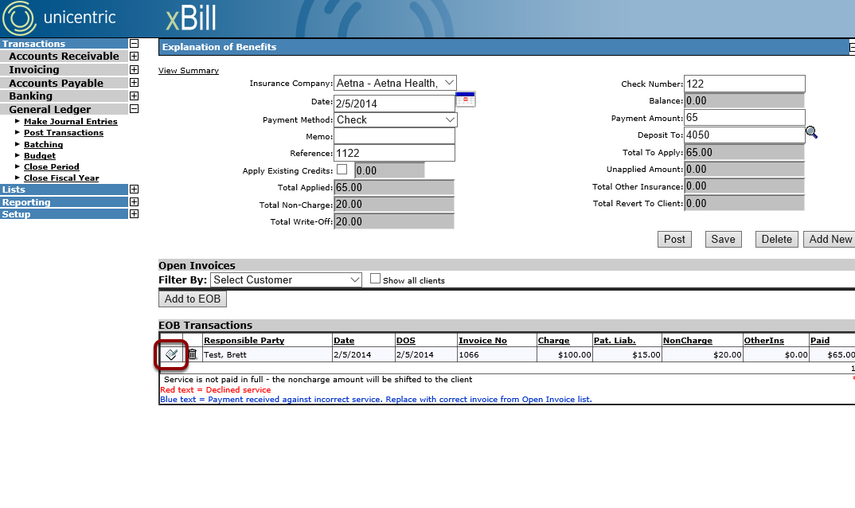Open the Budget link

[x=39, y=155]
